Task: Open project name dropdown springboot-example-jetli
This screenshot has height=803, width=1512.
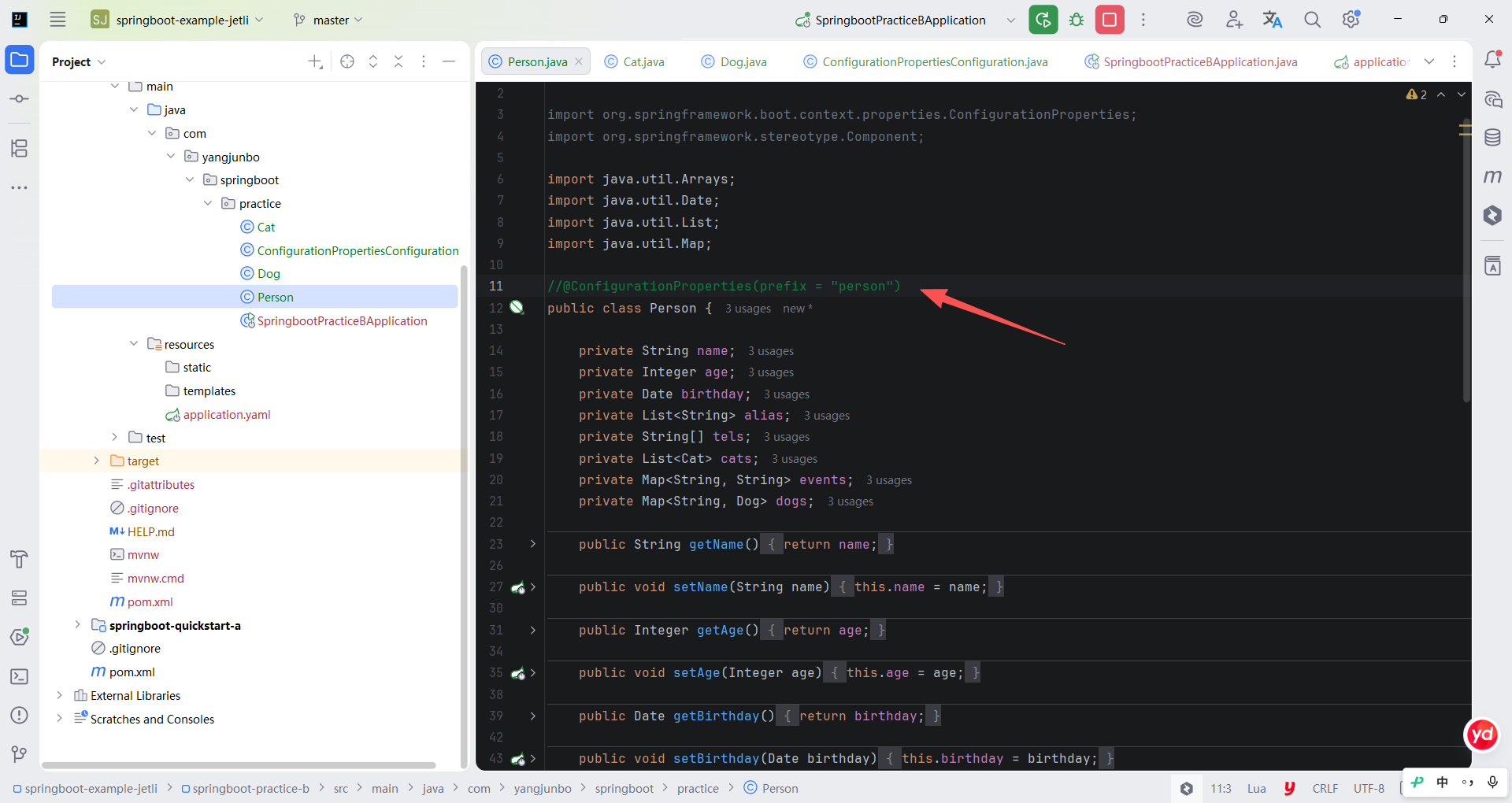Action: (177, 20)
